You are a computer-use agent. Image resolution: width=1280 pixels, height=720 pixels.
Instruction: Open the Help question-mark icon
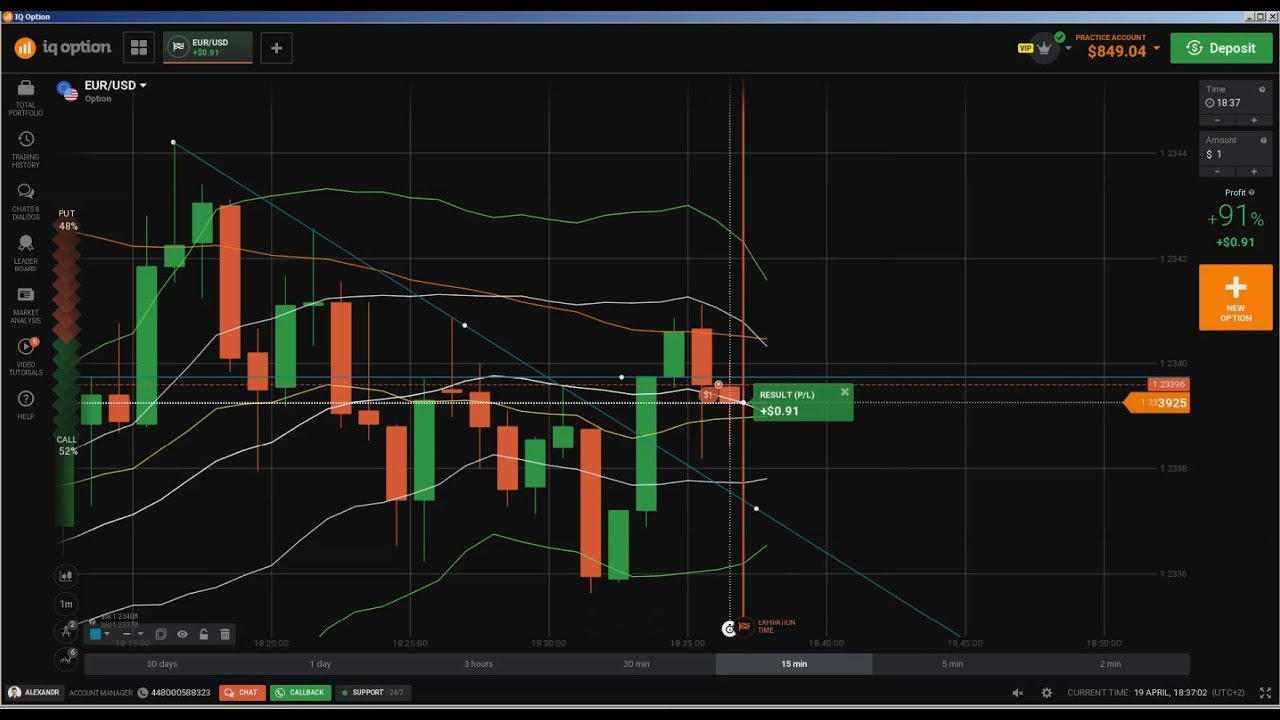[26, 399]
